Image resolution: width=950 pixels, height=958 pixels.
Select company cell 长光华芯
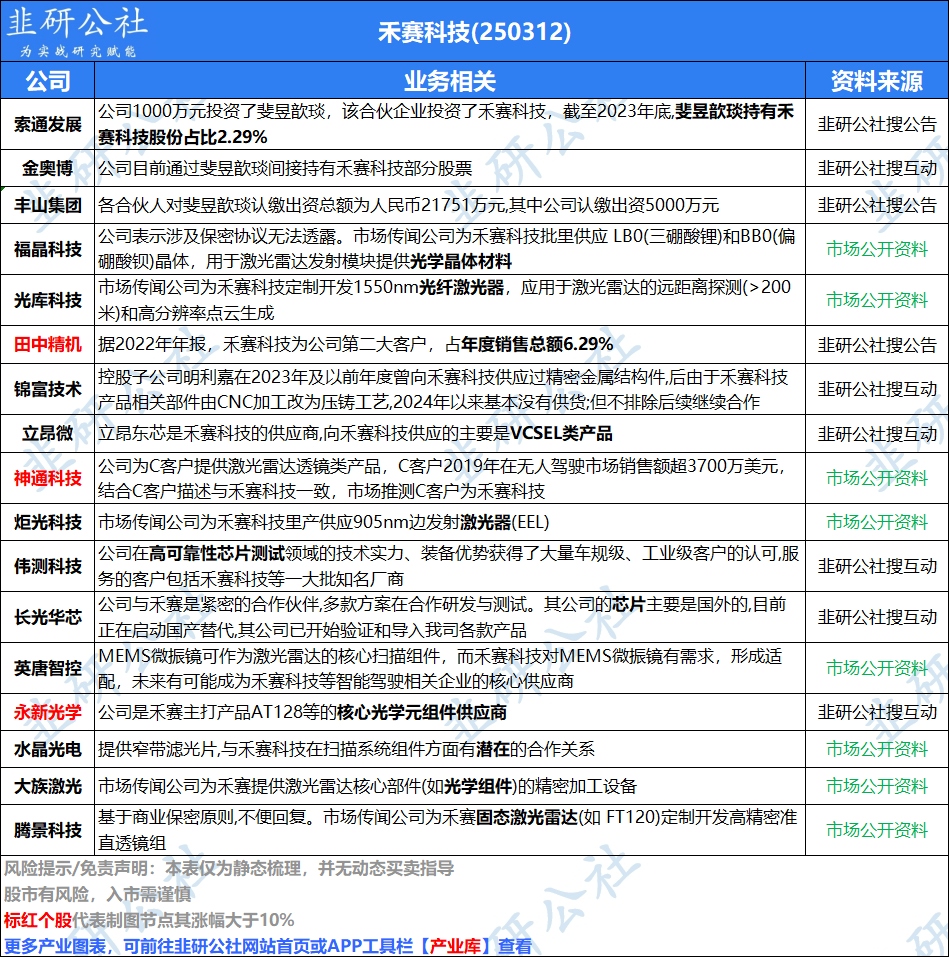click(x=48, y=617)
